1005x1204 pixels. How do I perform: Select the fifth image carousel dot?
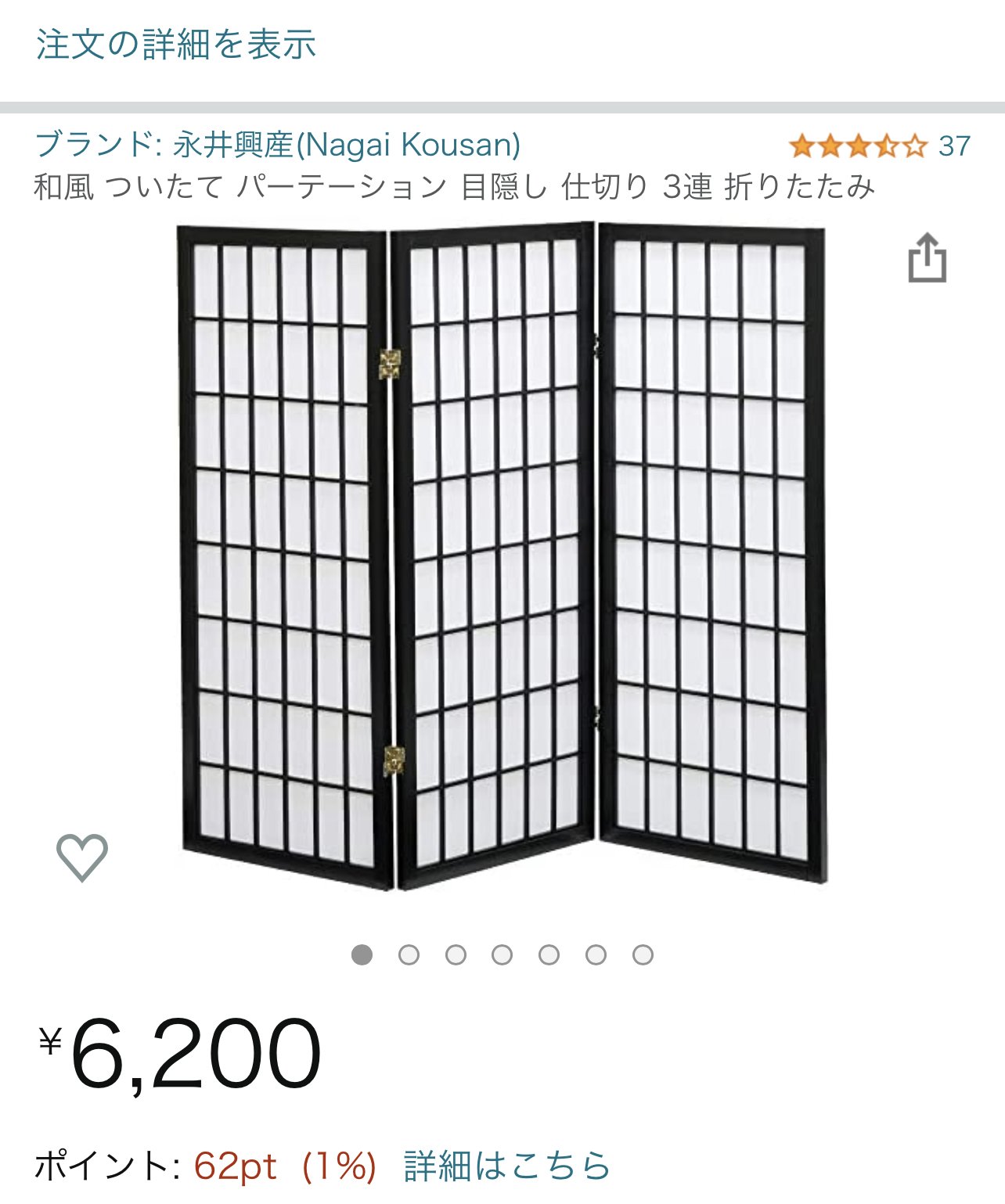549,954
